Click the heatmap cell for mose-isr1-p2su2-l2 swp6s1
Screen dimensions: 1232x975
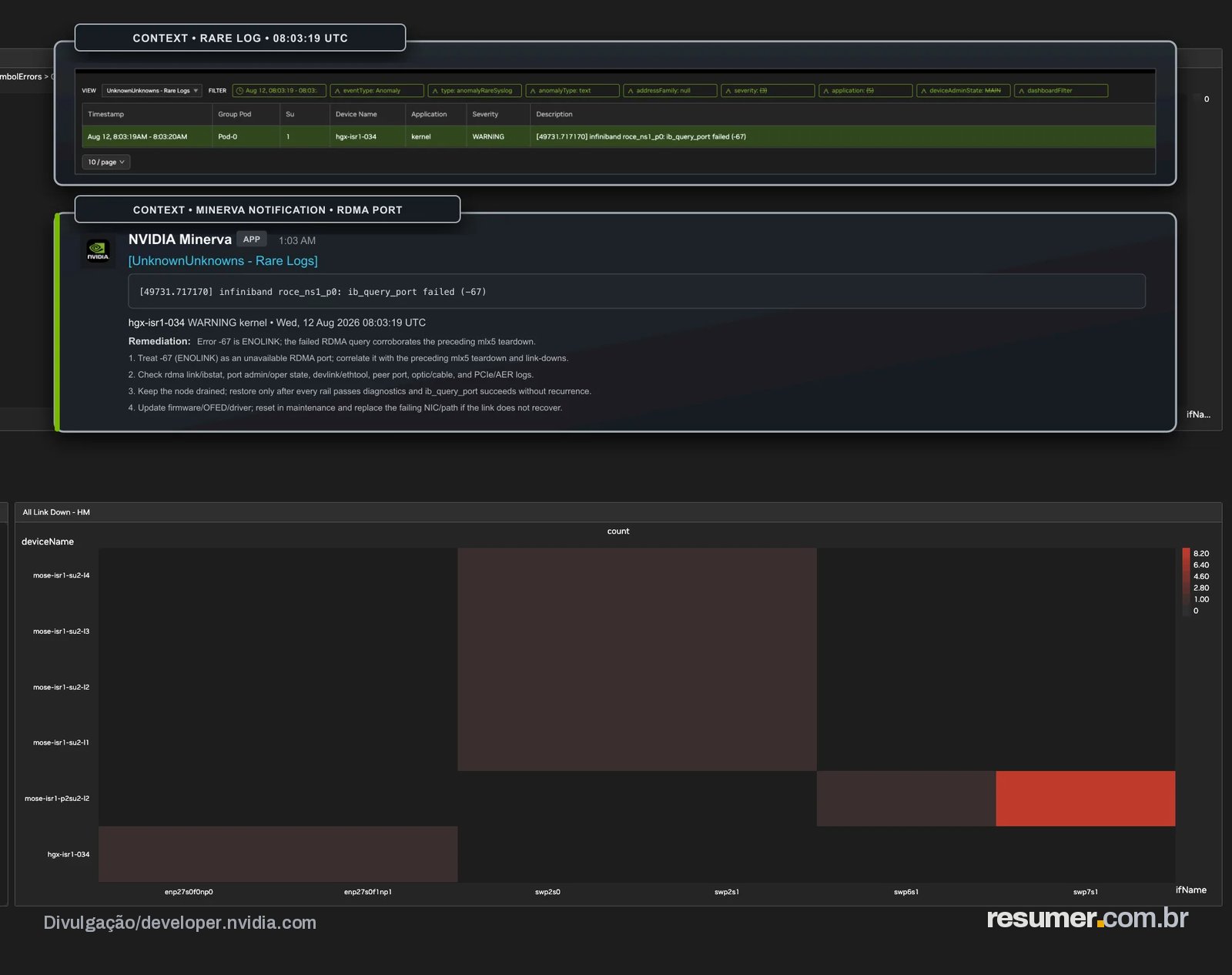[x=906, y=799]
